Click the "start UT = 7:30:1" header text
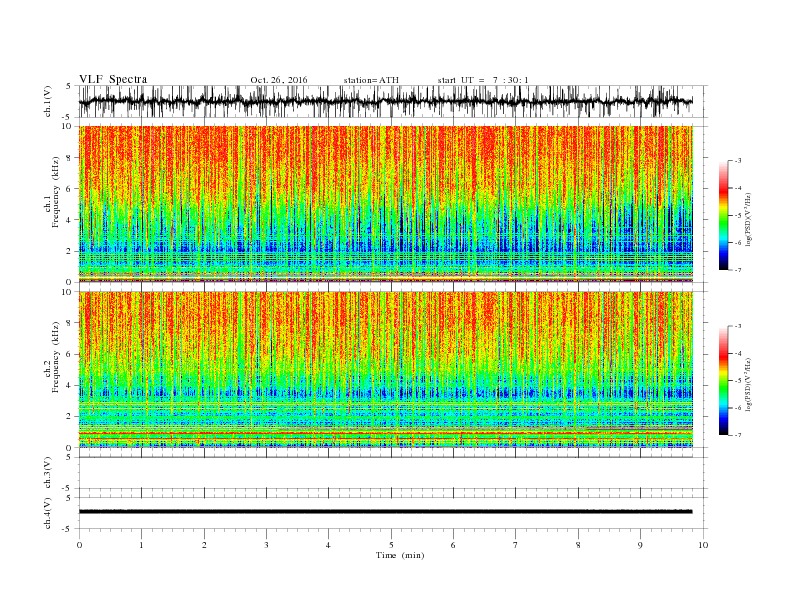792x612 pixels. tap(483, 80)
